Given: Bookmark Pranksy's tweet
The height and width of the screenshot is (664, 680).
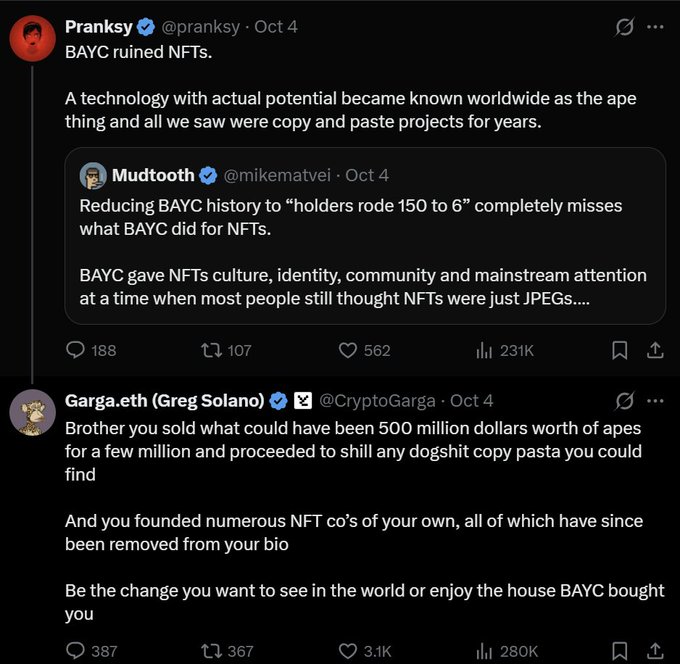Looking at the screenshot, I should (619, 350).
